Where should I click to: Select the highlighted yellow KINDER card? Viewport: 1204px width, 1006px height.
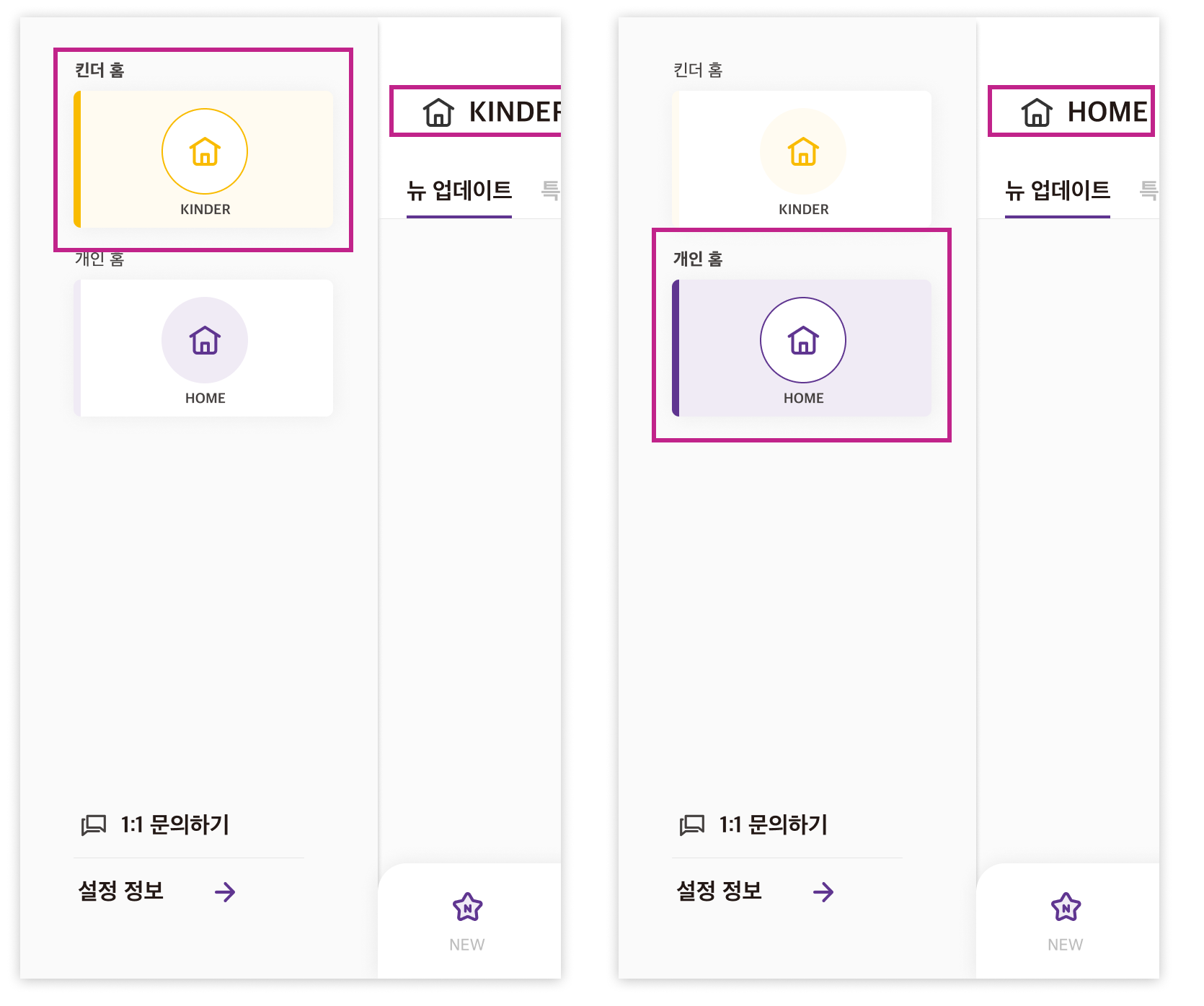(203, 159)
